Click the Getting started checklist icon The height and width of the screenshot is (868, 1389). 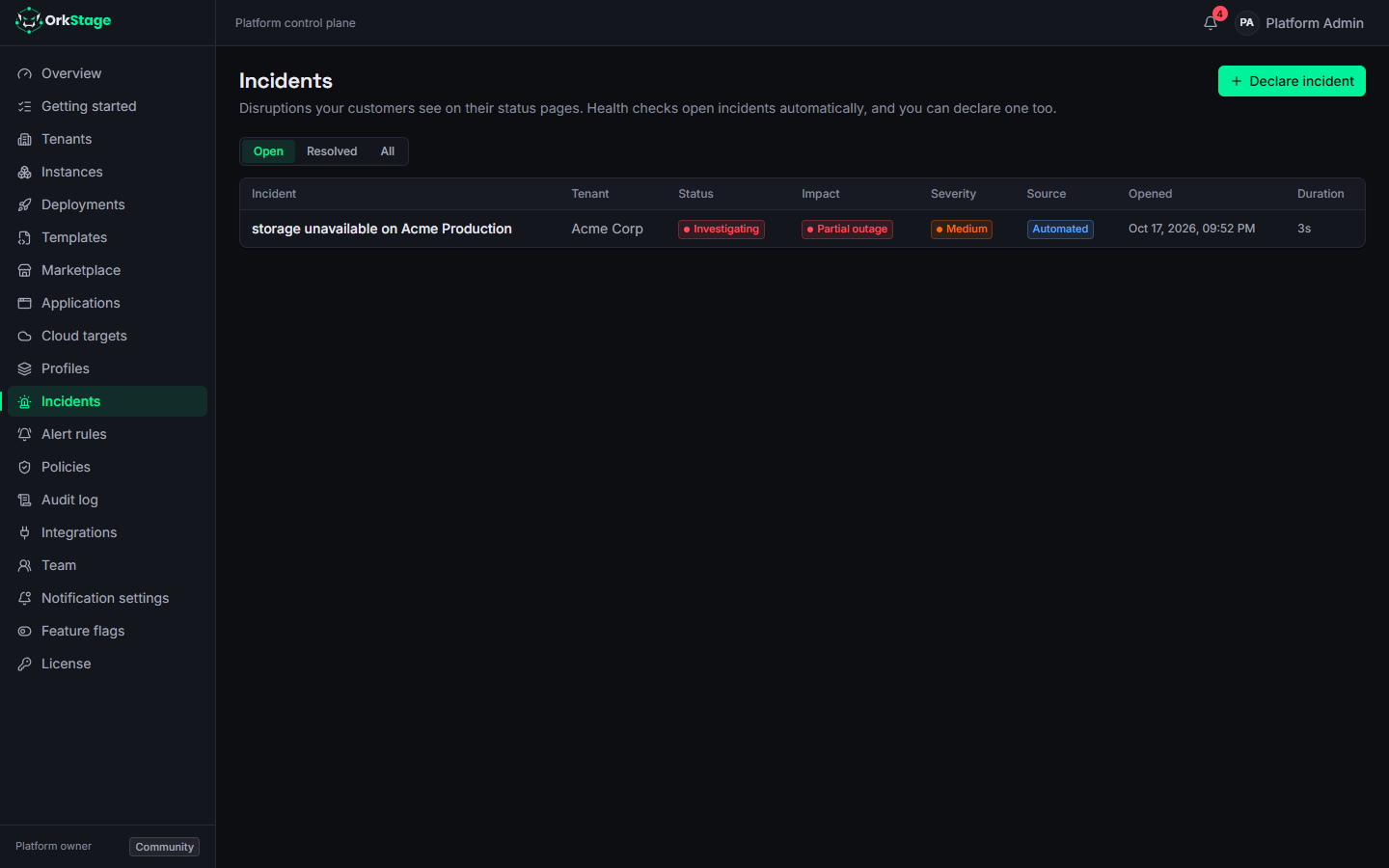click(25, 106)
